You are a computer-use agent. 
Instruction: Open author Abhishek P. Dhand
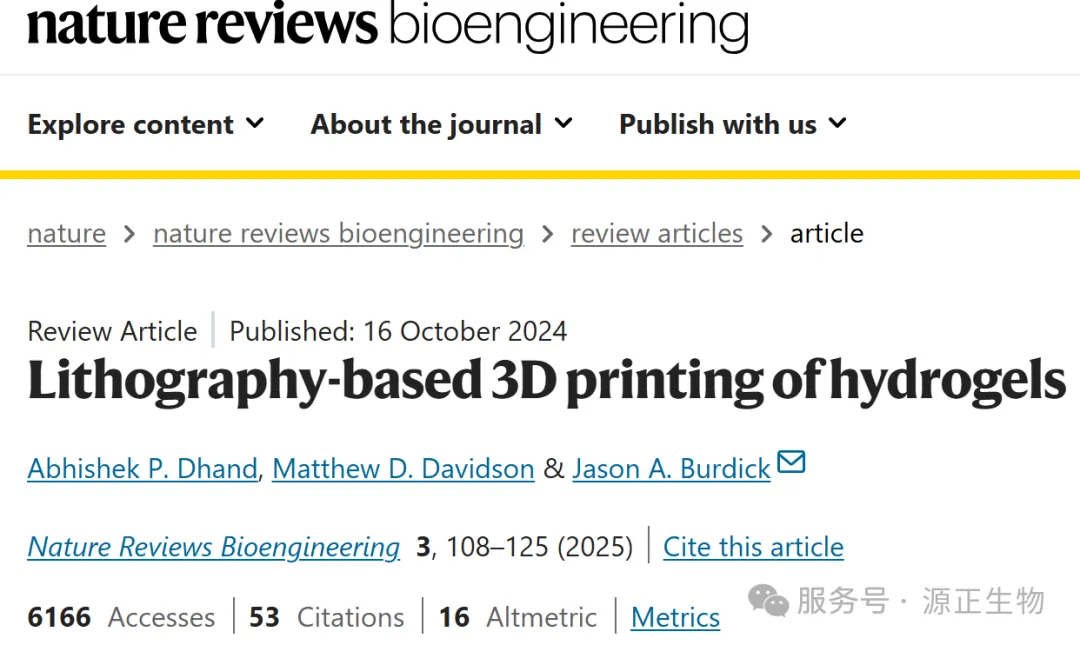pos(142,468)
